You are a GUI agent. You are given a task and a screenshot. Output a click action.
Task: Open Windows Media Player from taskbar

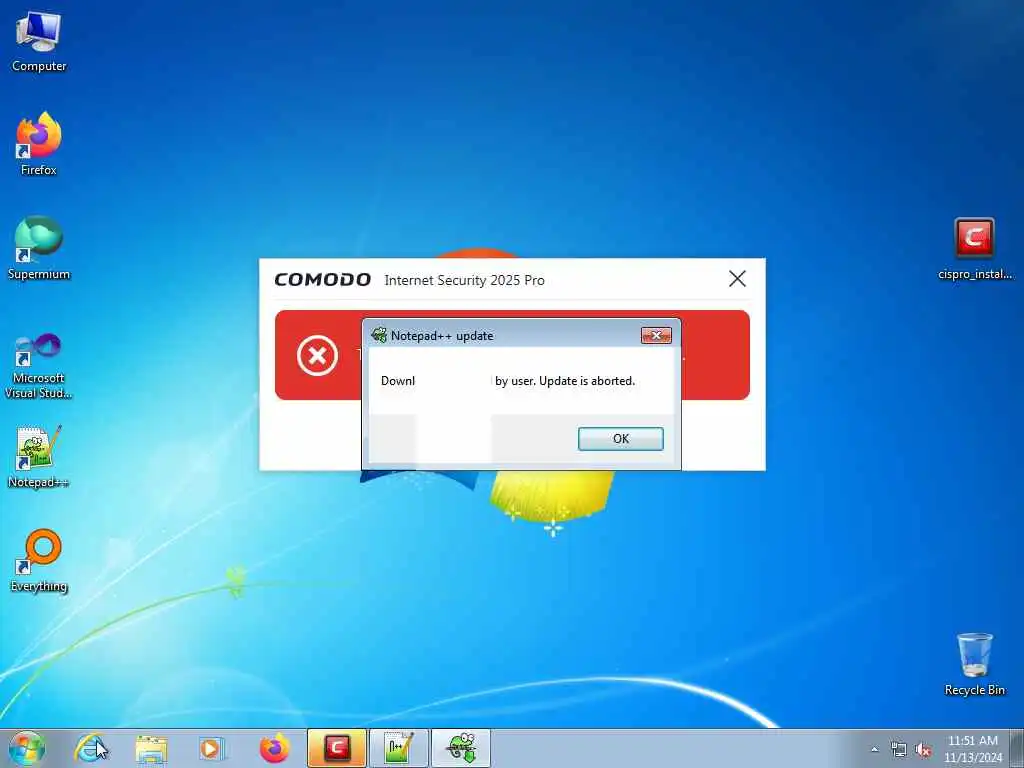tap(211, 748)
